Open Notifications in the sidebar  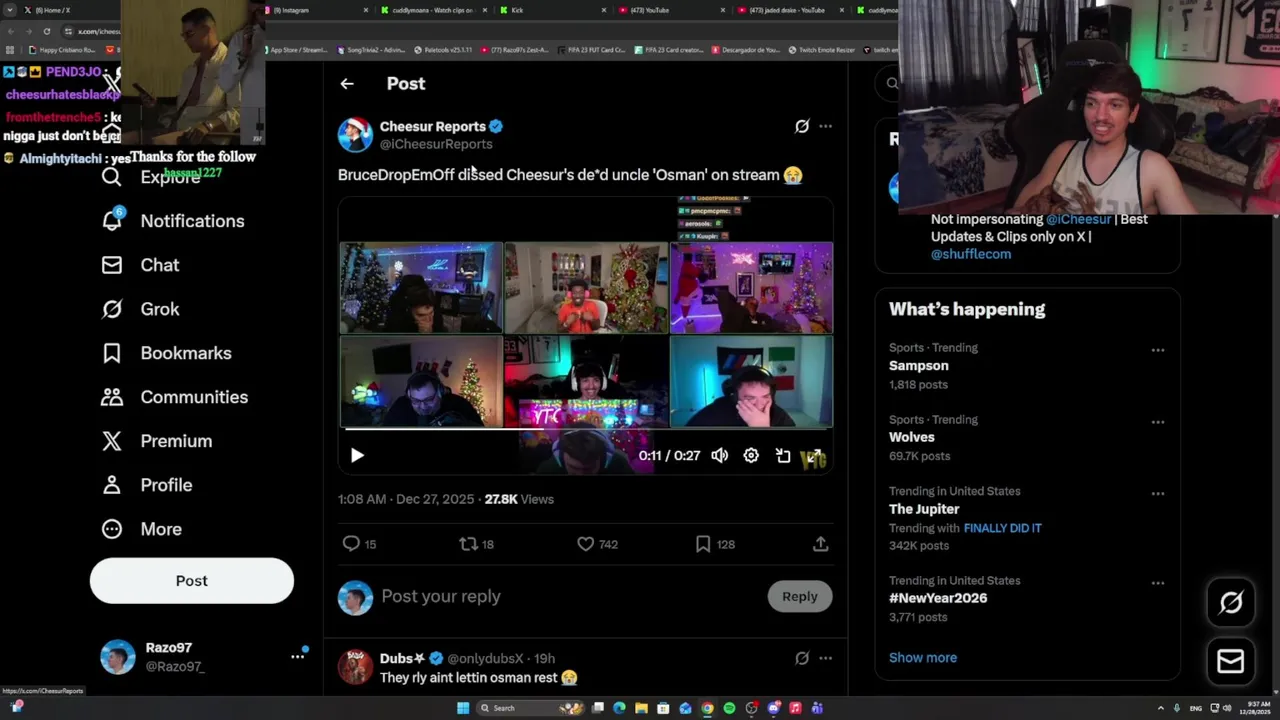click(x=172, y=221)
